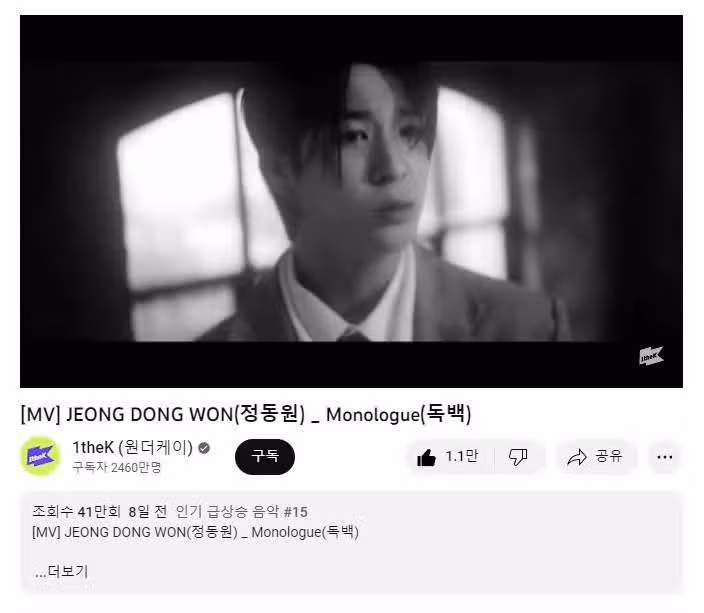Click the verified checkmark badge

point(204,448)
